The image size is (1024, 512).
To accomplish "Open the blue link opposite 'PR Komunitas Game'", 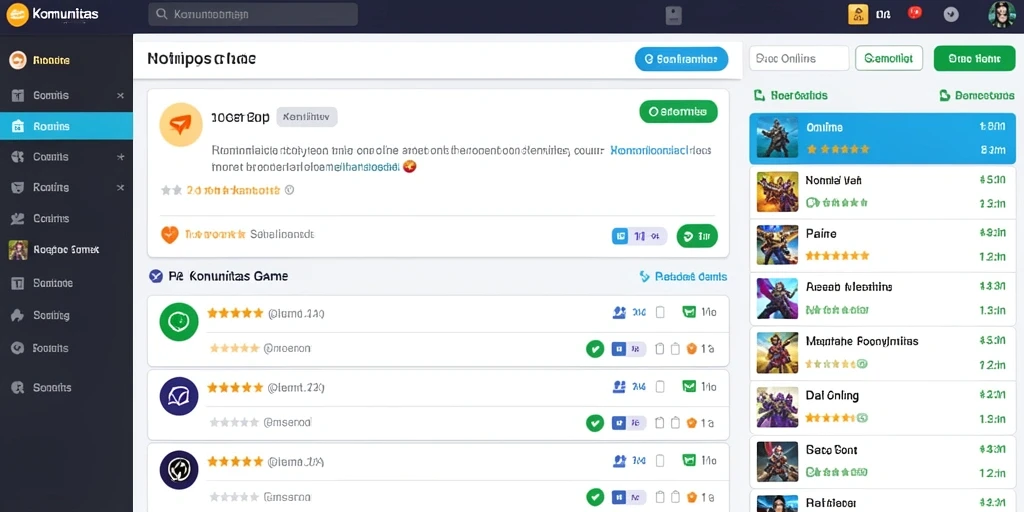I will click(683, 277).
